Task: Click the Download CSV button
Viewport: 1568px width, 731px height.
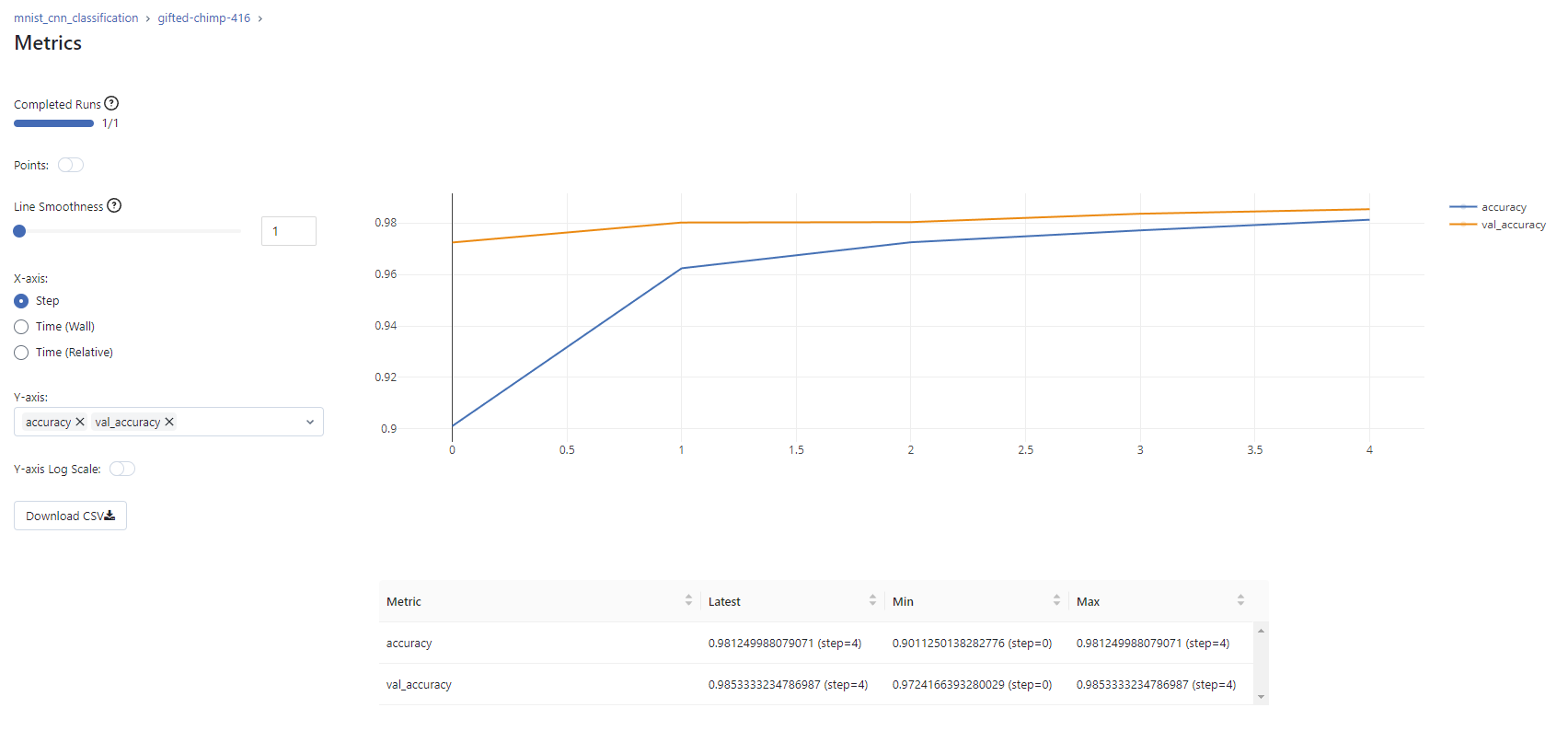Action: 70,516
